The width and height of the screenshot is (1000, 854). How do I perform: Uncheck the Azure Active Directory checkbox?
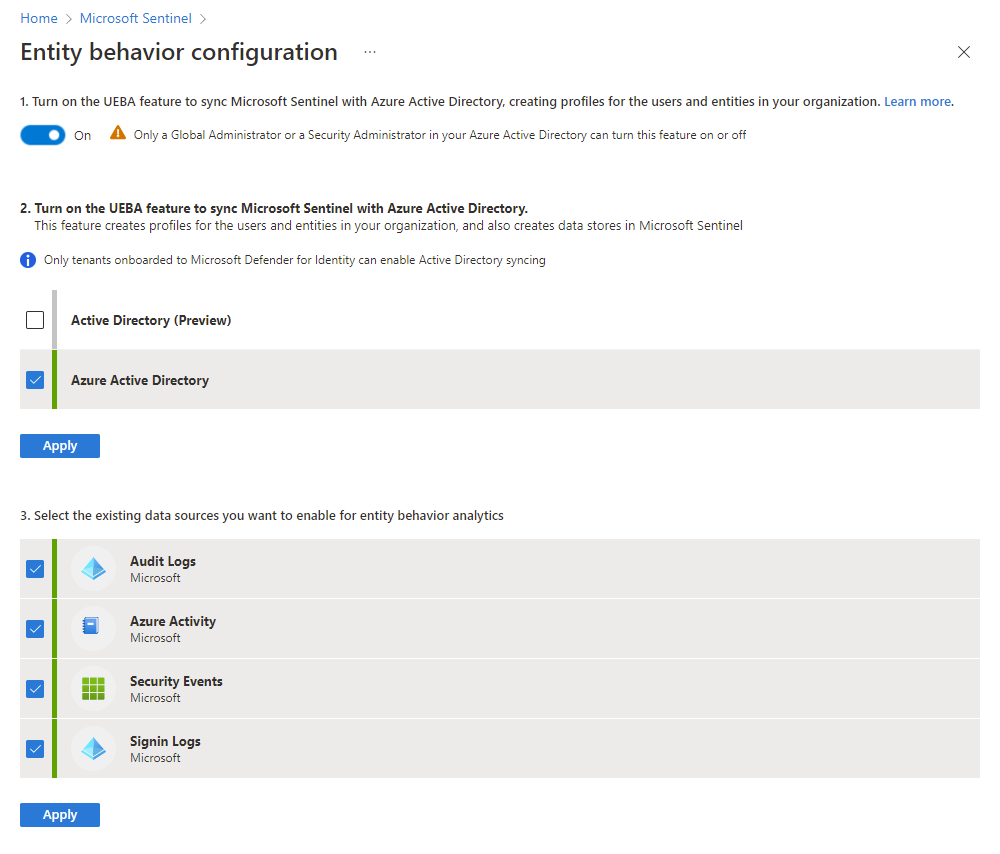pyautogui.click(x=35, y=380)
